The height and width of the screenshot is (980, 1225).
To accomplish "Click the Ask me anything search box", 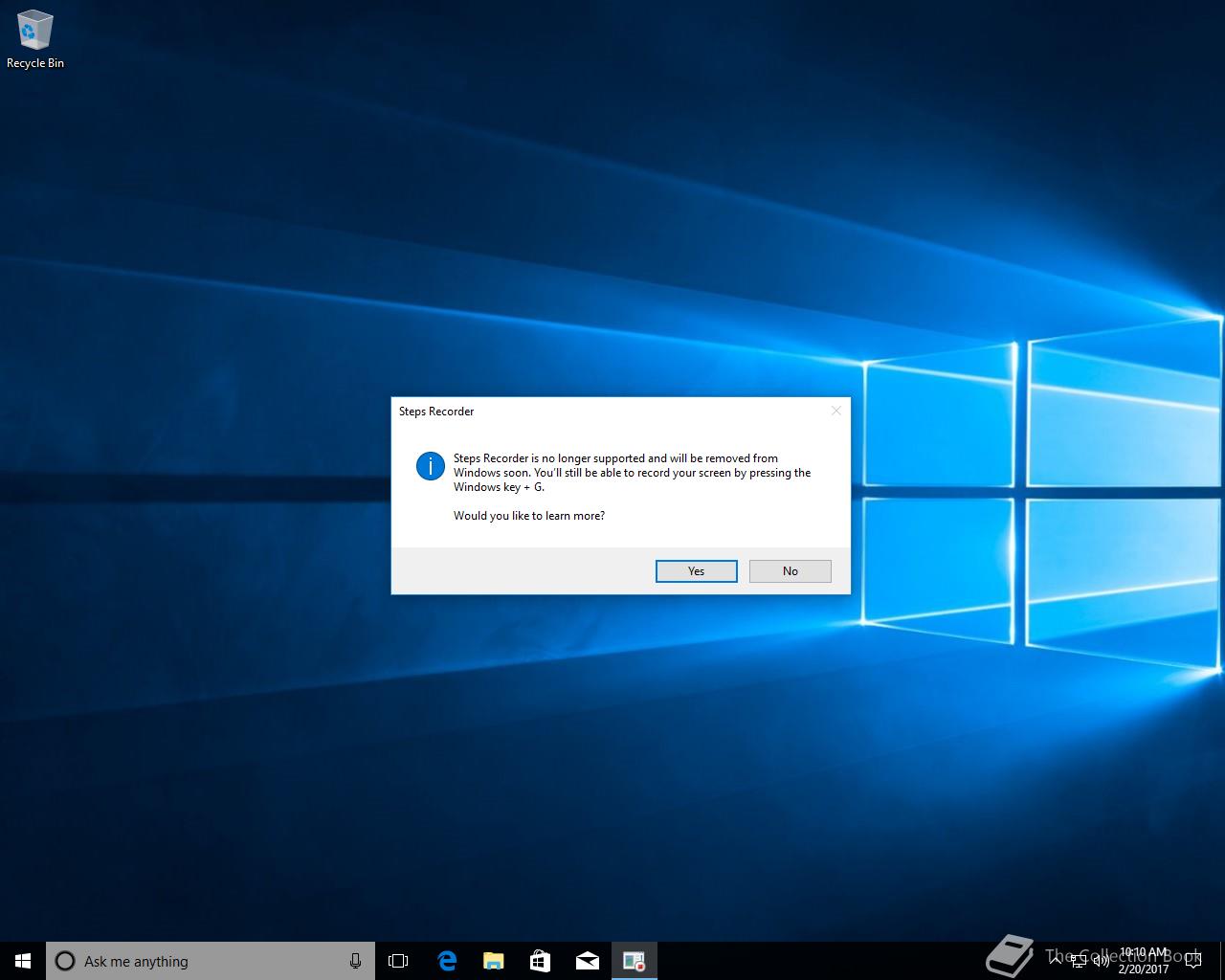I will 211,961.
